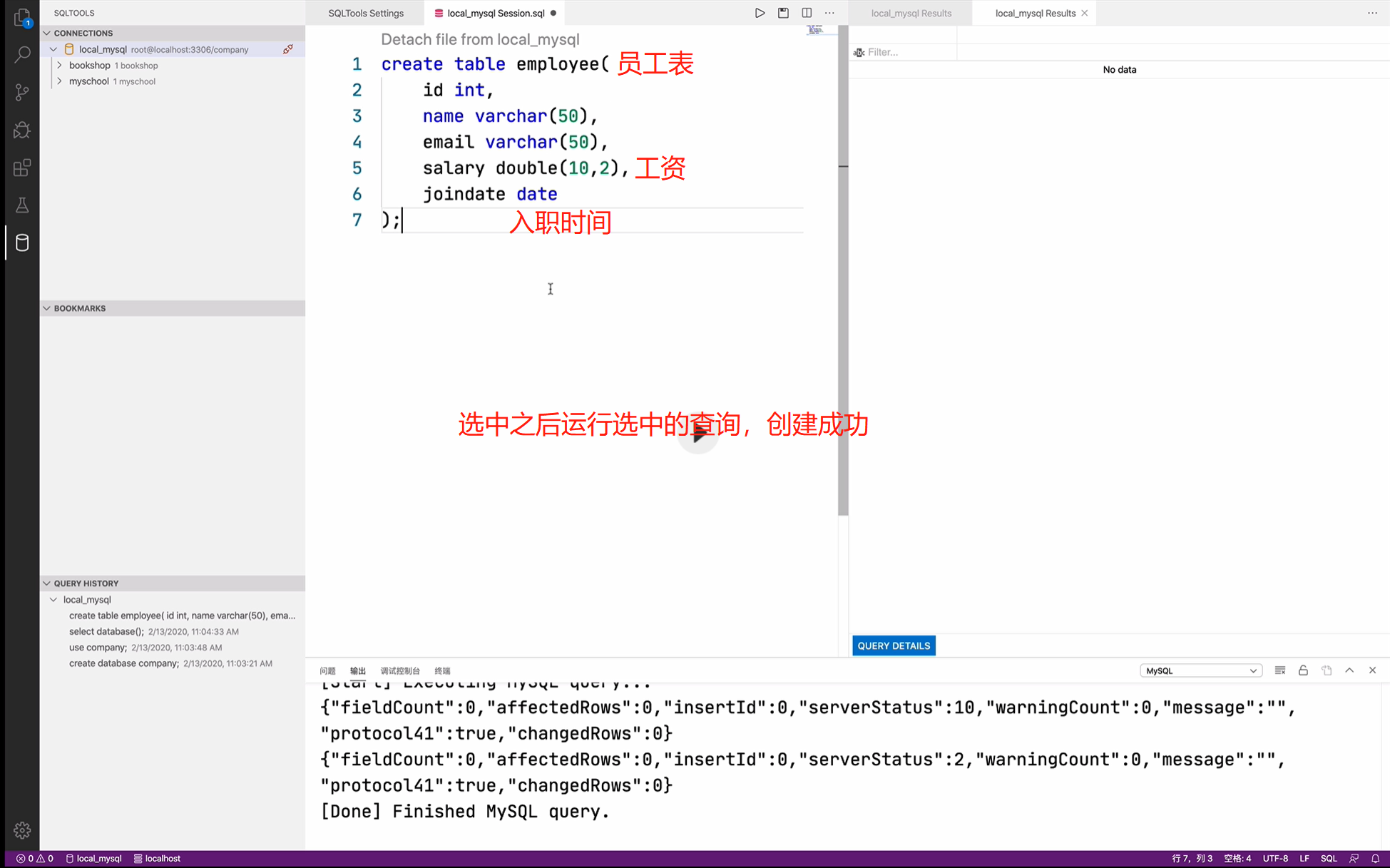Click the 空格: 4 indentation indicator
Viewport: 1390px width, 868px height.
pos(1237,859)
